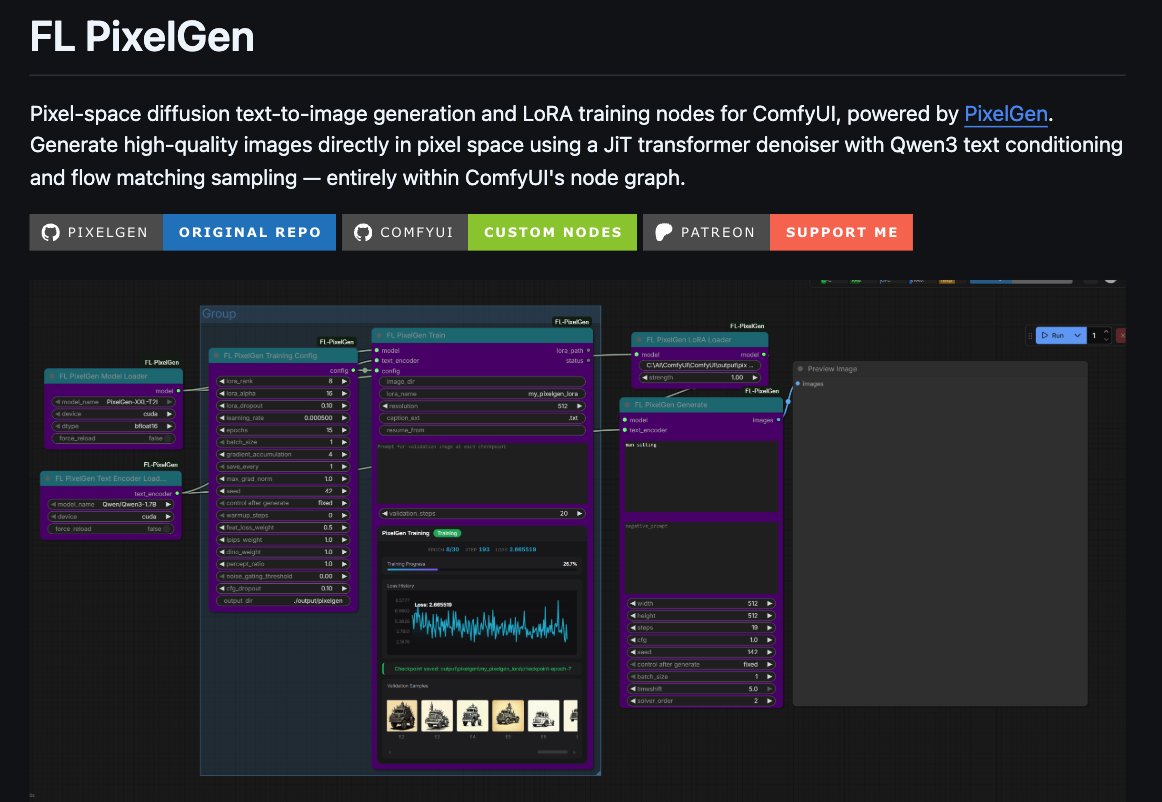Screen dimensions: 1162x802
Task: Click the right arrow on solver_order
Action: pos(769,700)
